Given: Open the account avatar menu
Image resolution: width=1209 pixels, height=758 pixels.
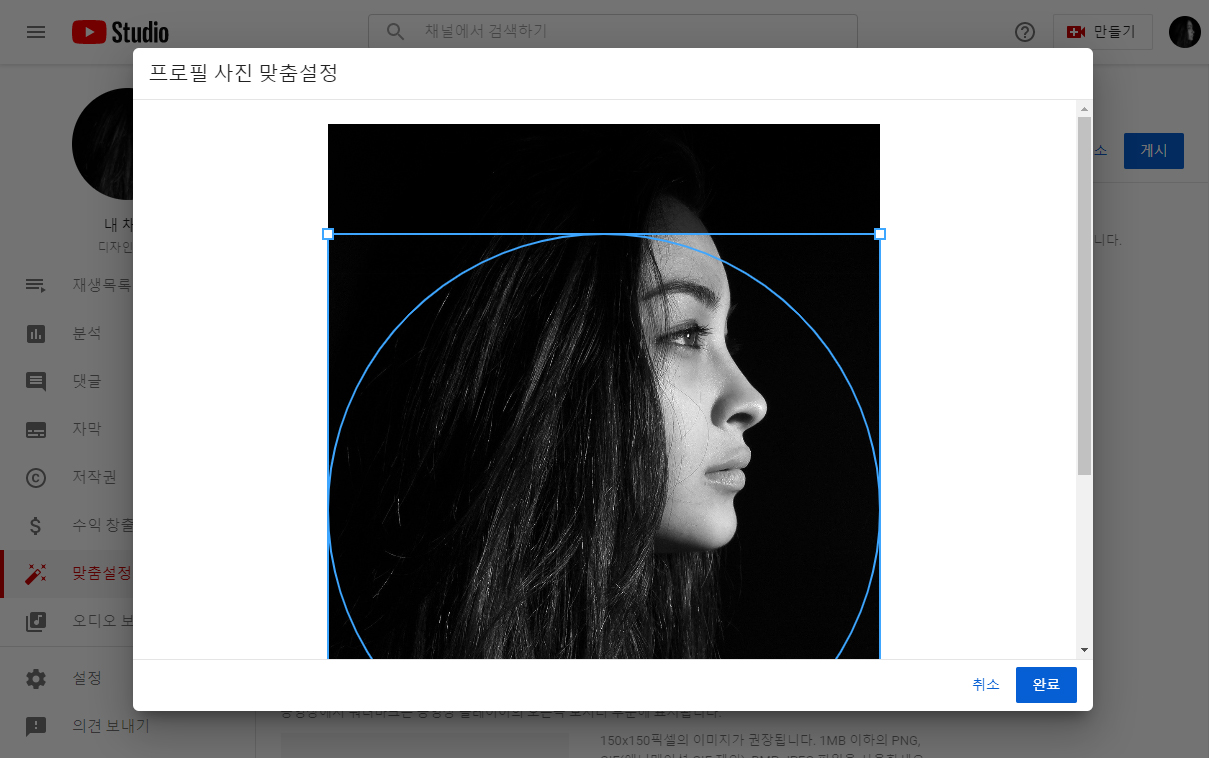Looking at the screenshot, I should [1184, 32].
